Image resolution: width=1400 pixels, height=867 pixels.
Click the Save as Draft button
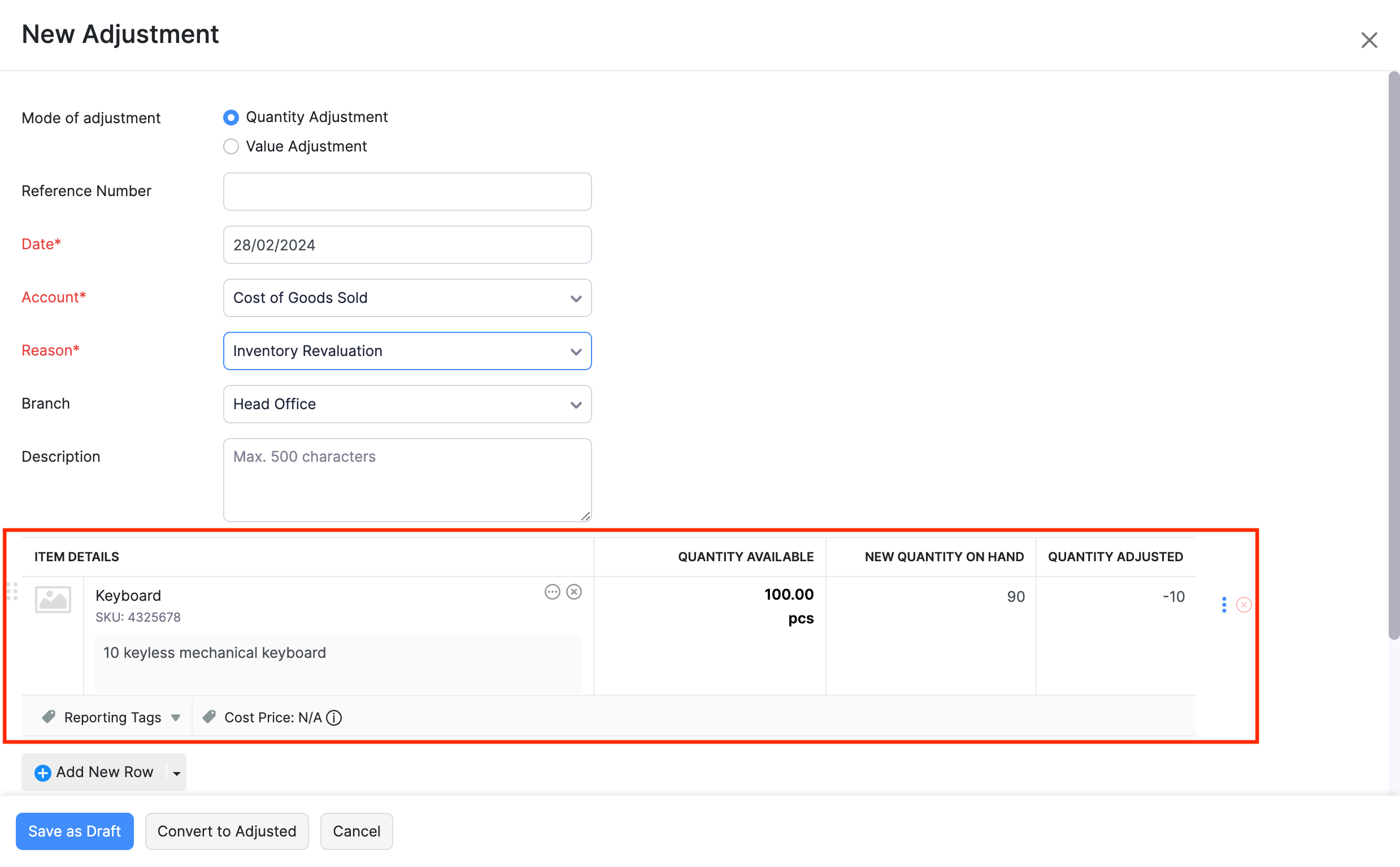[x=75, y=831]
